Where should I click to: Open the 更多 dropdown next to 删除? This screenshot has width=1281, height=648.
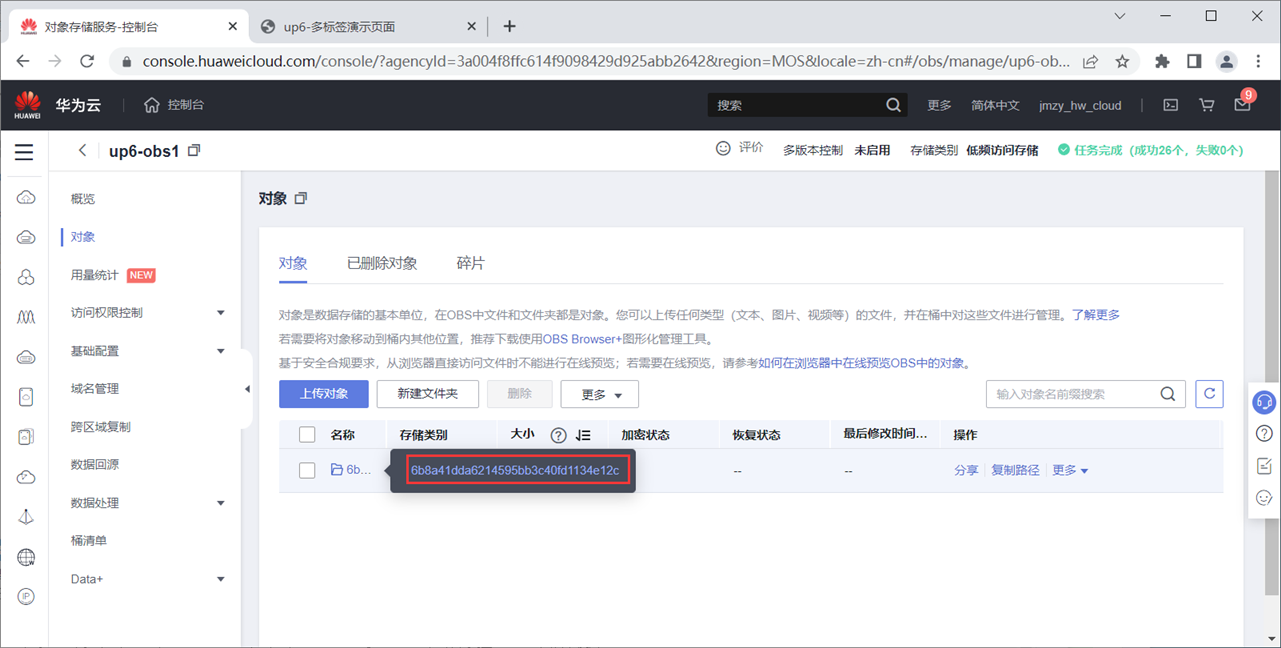click(599, 394)
